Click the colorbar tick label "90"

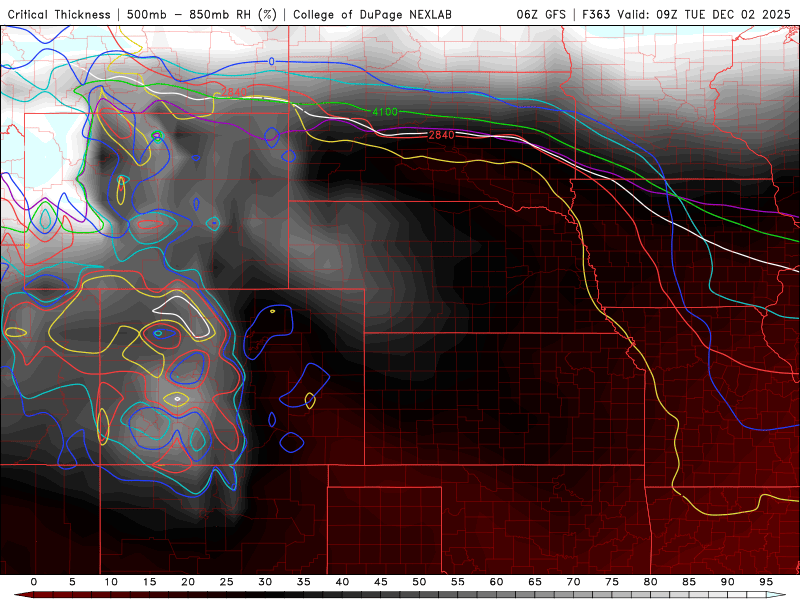click(x=728, y=582)
